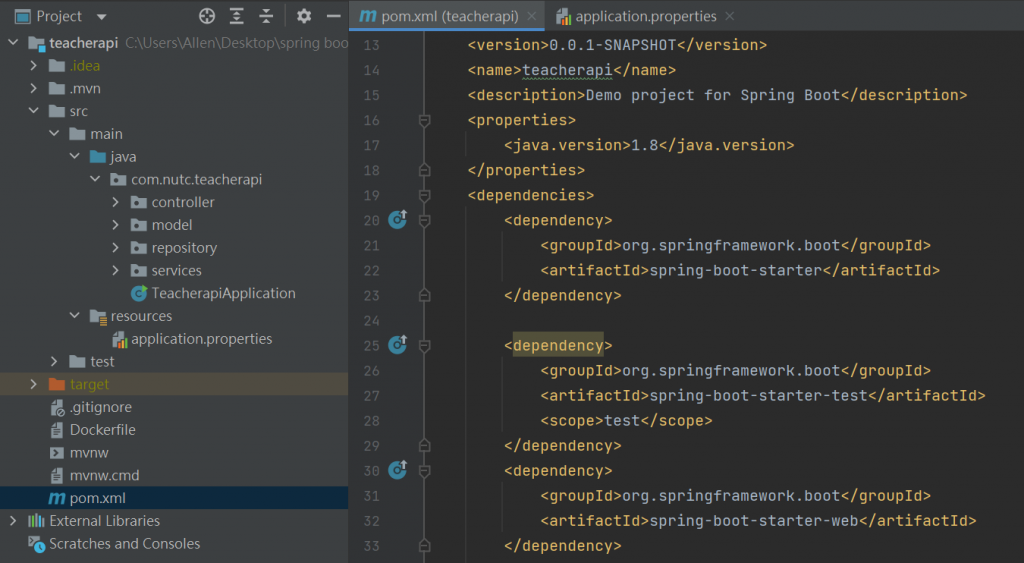The width and height of the screenshot is (1024, 563).
Task: Click the Scratches and Consoles icon
Action: click(36, 543)
